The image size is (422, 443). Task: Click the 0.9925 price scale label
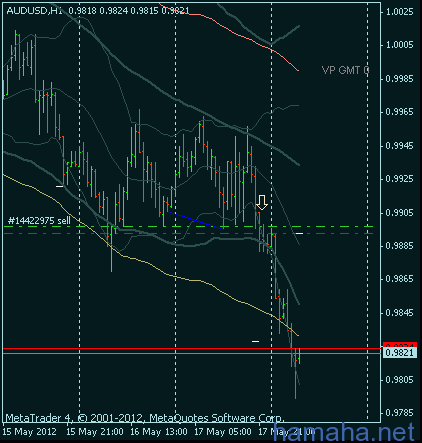point(400,179)
